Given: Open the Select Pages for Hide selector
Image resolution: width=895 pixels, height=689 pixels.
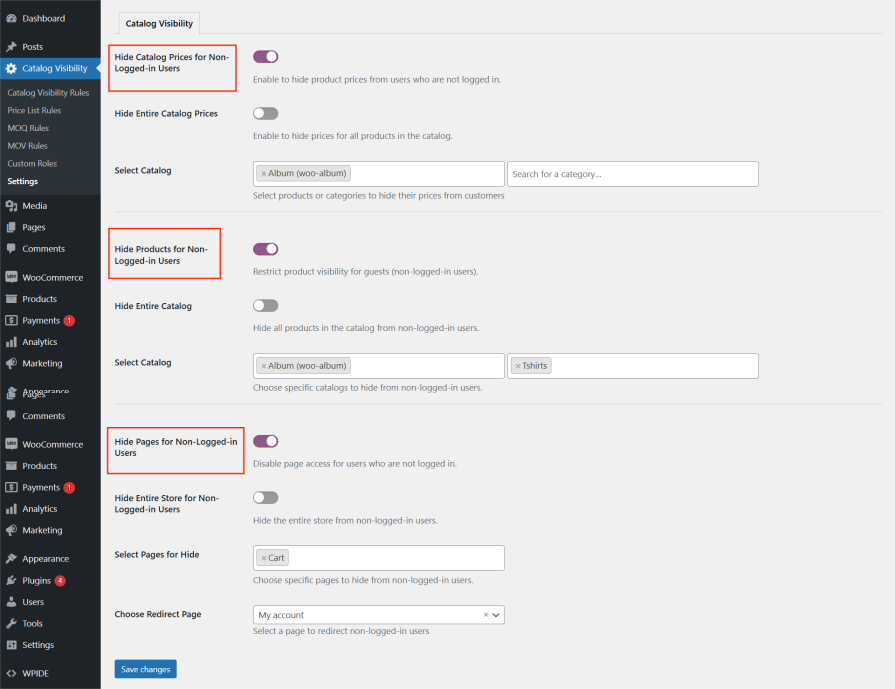Looking at the screenshot, I should pyautogui.click(x=395, y=558).
